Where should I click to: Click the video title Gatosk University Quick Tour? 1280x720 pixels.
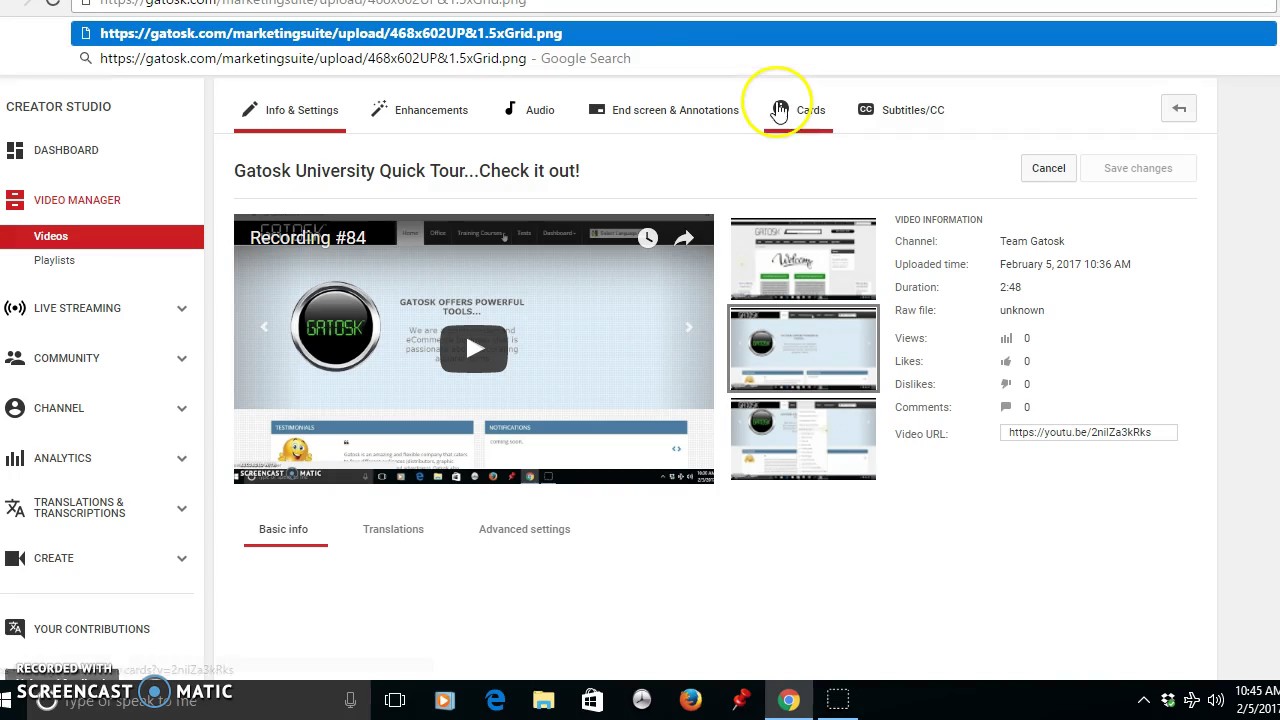(x=407, y=170)
